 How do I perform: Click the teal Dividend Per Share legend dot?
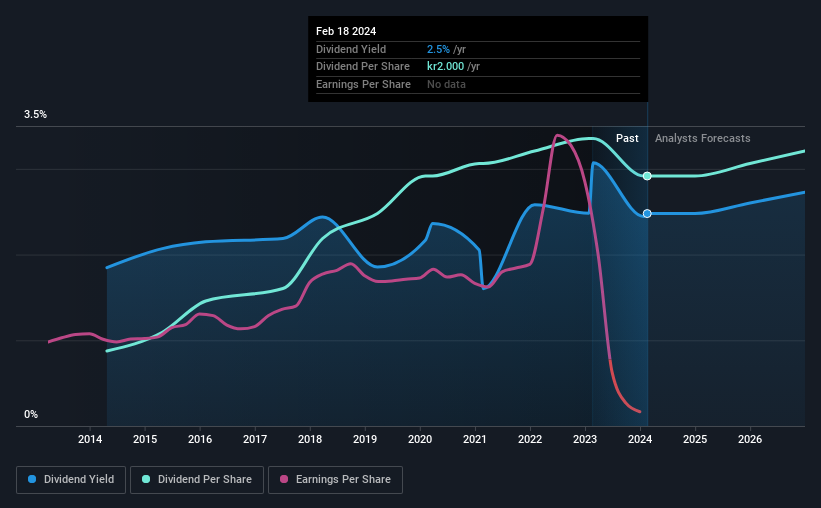pyautogui.click(x=146, y=479)
